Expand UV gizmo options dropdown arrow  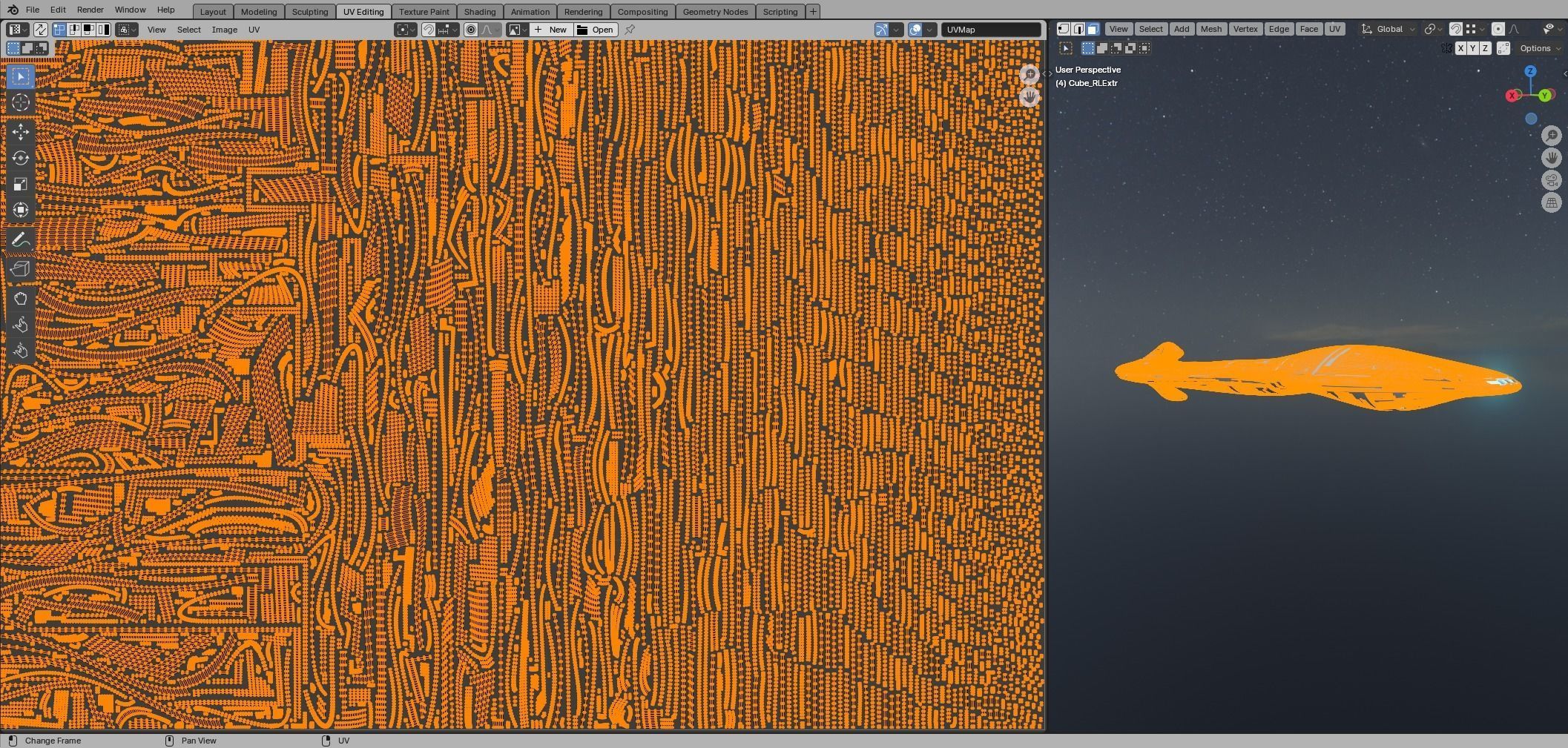tap(896, 30)
